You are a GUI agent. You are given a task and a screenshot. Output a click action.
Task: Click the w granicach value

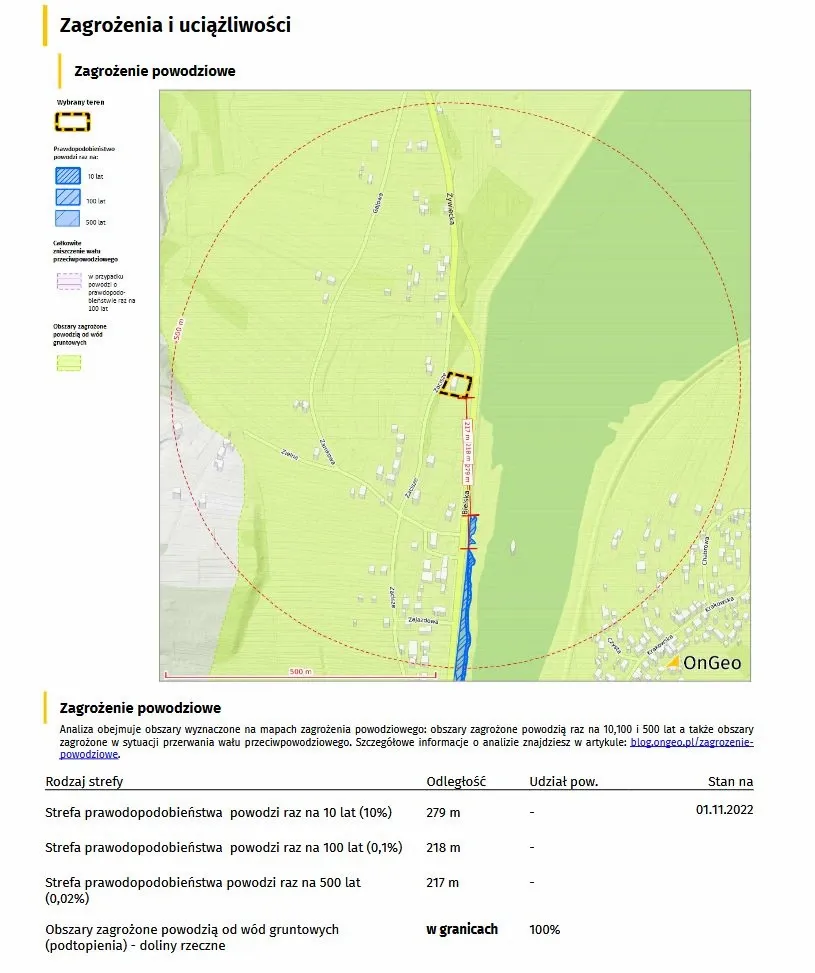462,929
